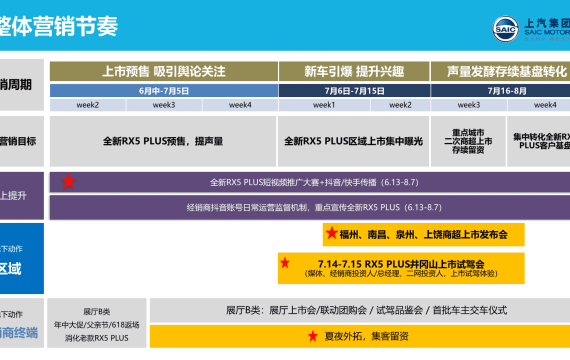Viewport: 570px width, 360px height.
Task: Click the red star on short video bar
Action: [x=68, y=181]
